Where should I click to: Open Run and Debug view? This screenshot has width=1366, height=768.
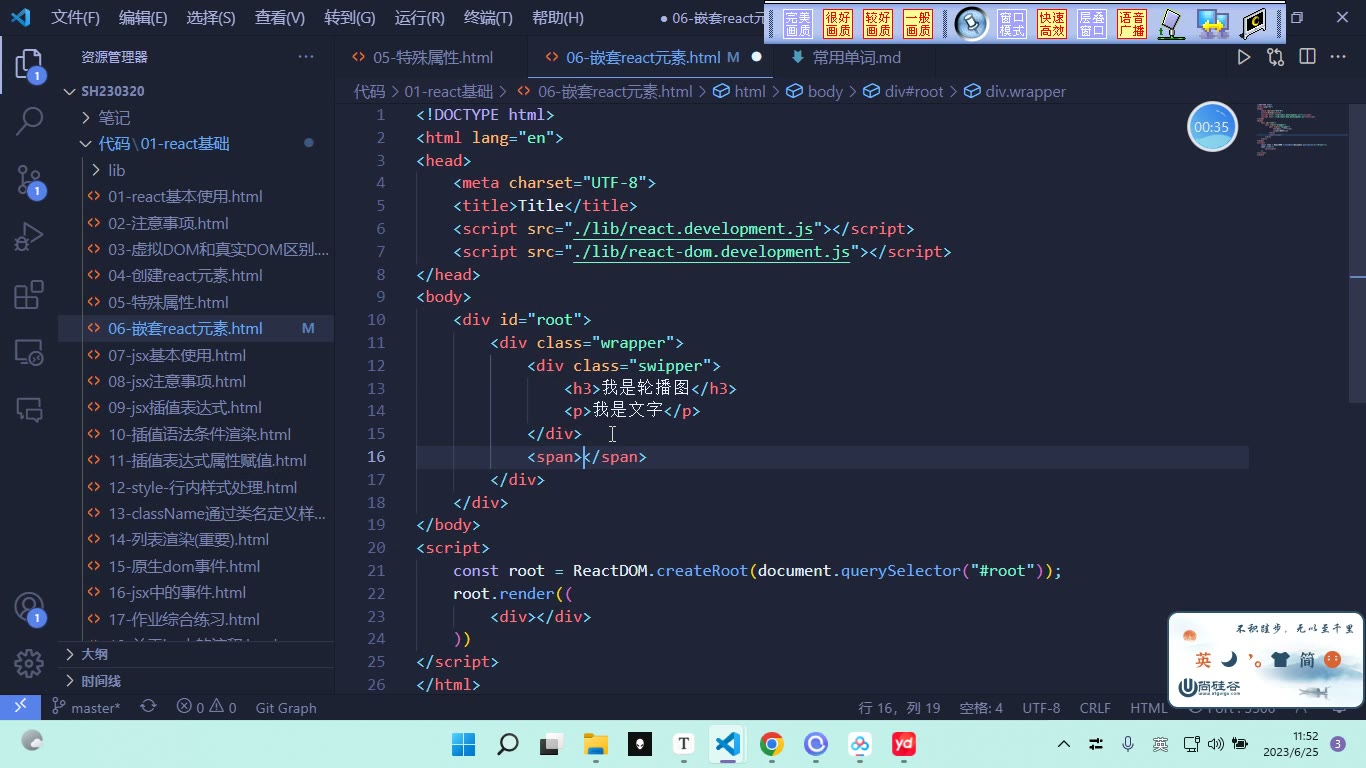tap(29, 237)
